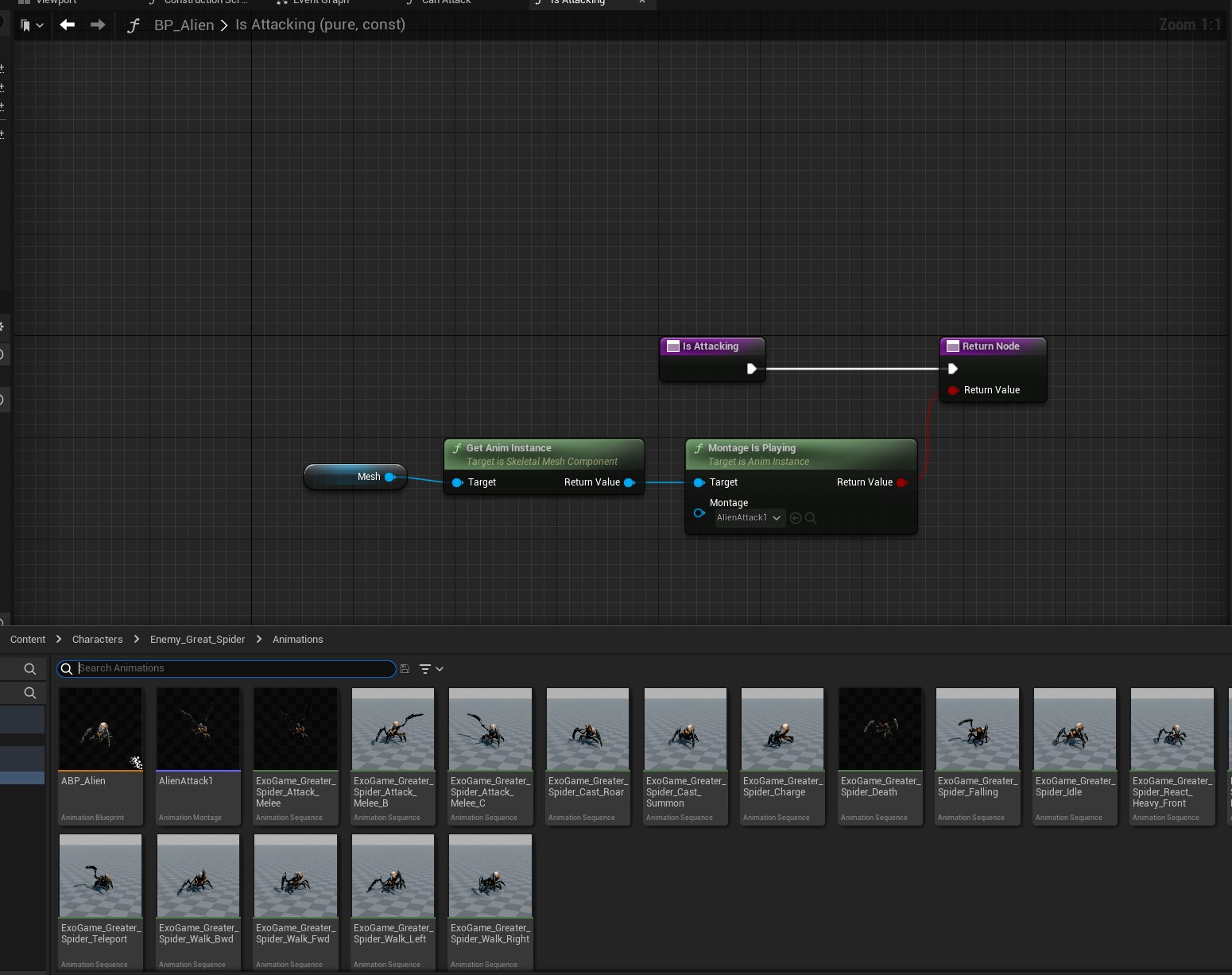Viewport: 1232px width, 975px height.
Task: Open Enemy_Great_Spider in the breadcrumb path
Action: coord(196,640)
